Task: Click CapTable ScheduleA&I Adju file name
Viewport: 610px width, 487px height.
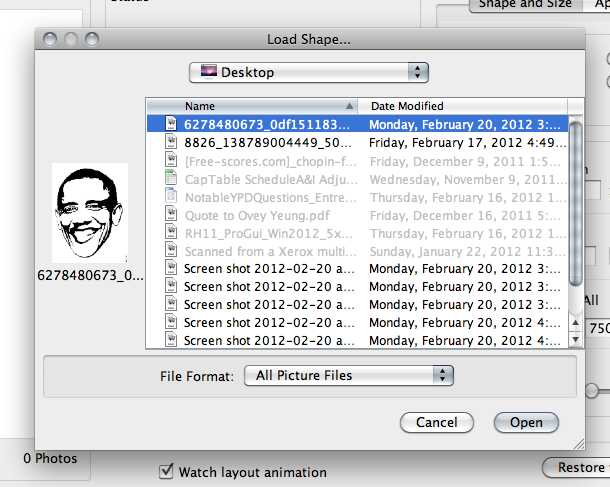Action: click(x=271, y=180)
